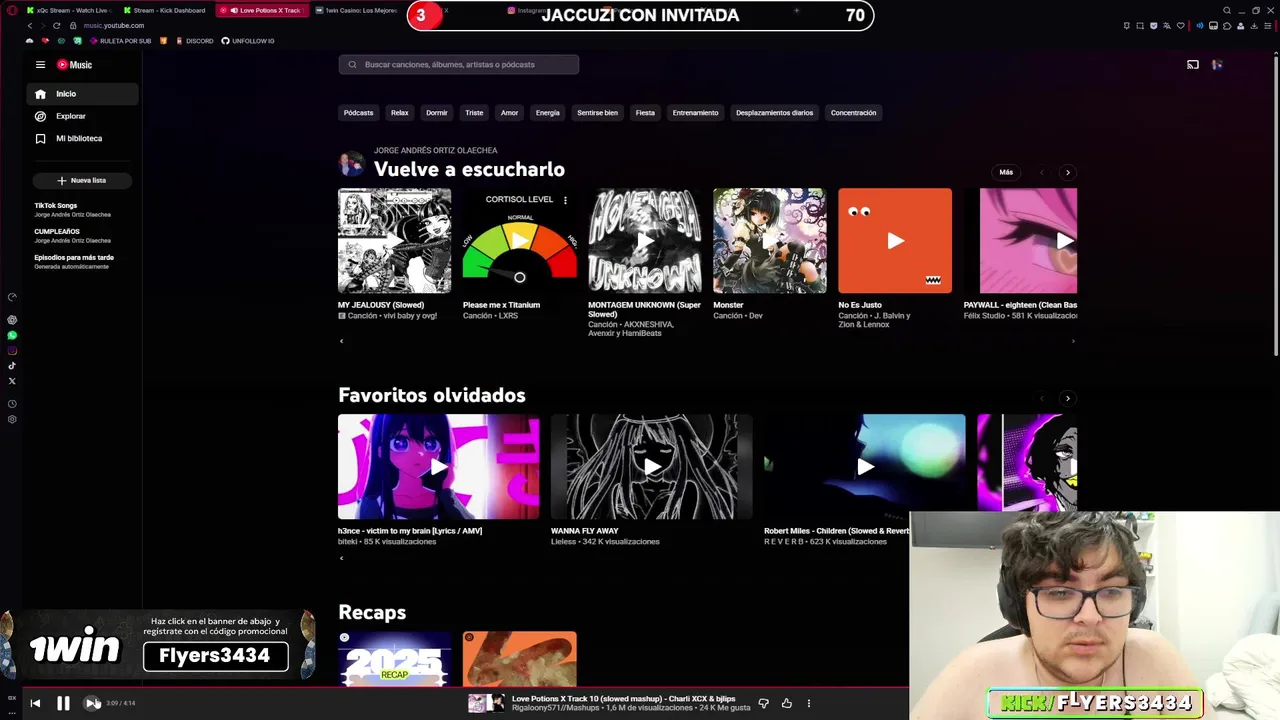The width and height of the screenshot is (1280, 720).
Task: Open WhatsApp in browser sidebar
Action: 12,336
